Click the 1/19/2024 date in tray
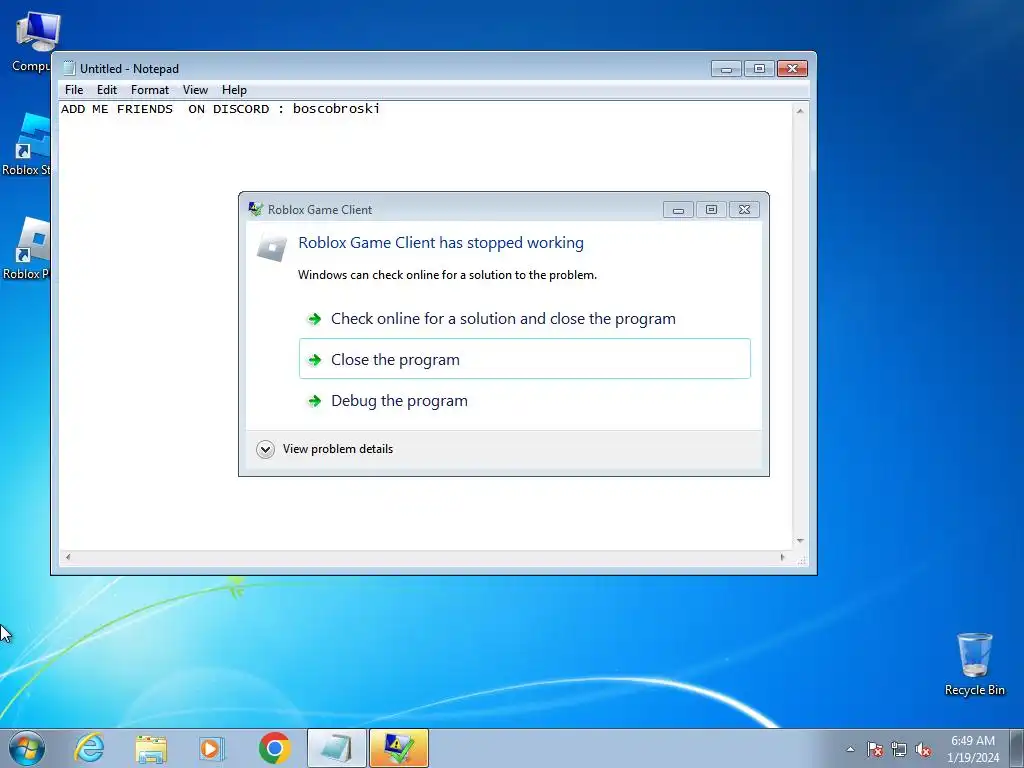The height and width of the screenshot is (768, 1024). pos(973,758)
